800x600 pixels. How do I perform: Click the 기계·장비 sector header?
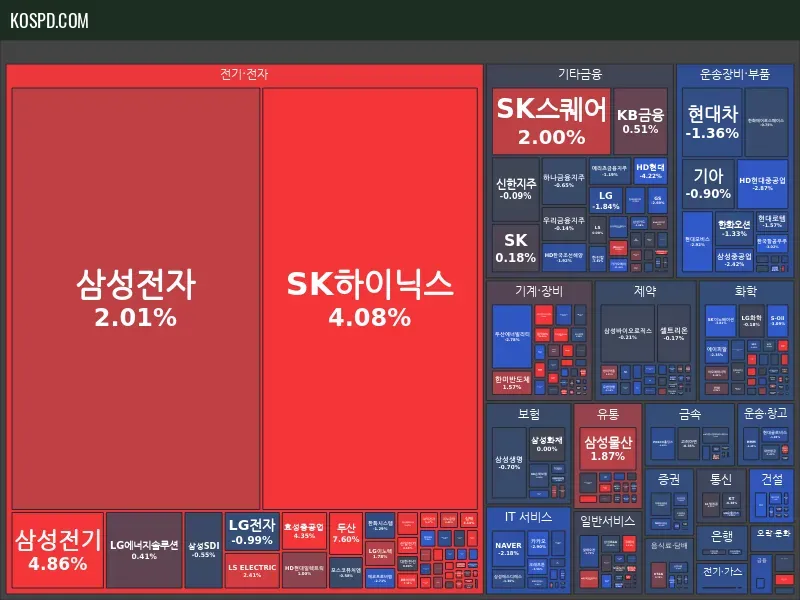point(539,291)
